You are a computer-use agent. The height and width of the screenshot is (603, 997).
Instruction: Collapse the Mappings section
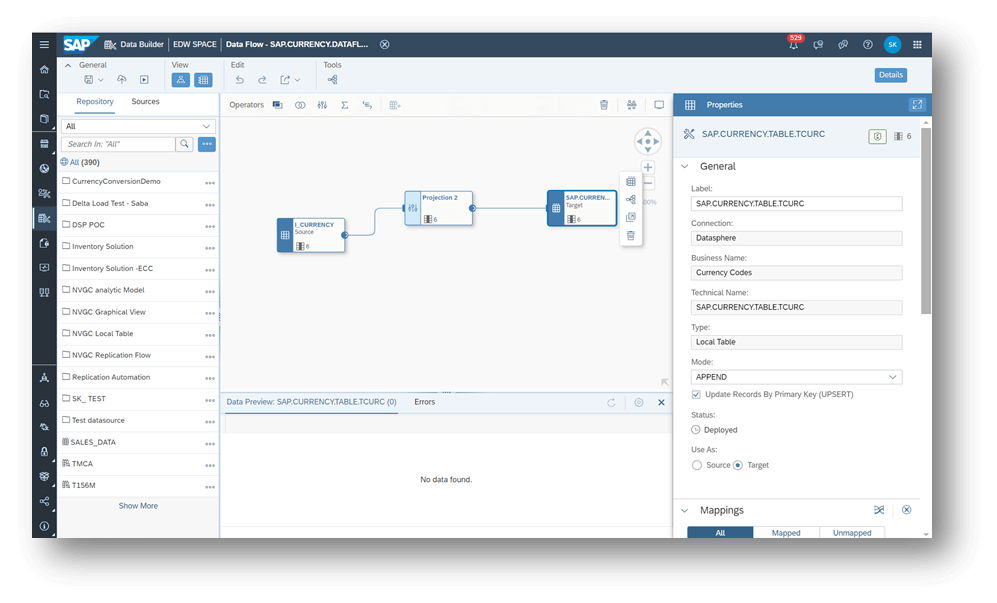(x=685, y=510)
